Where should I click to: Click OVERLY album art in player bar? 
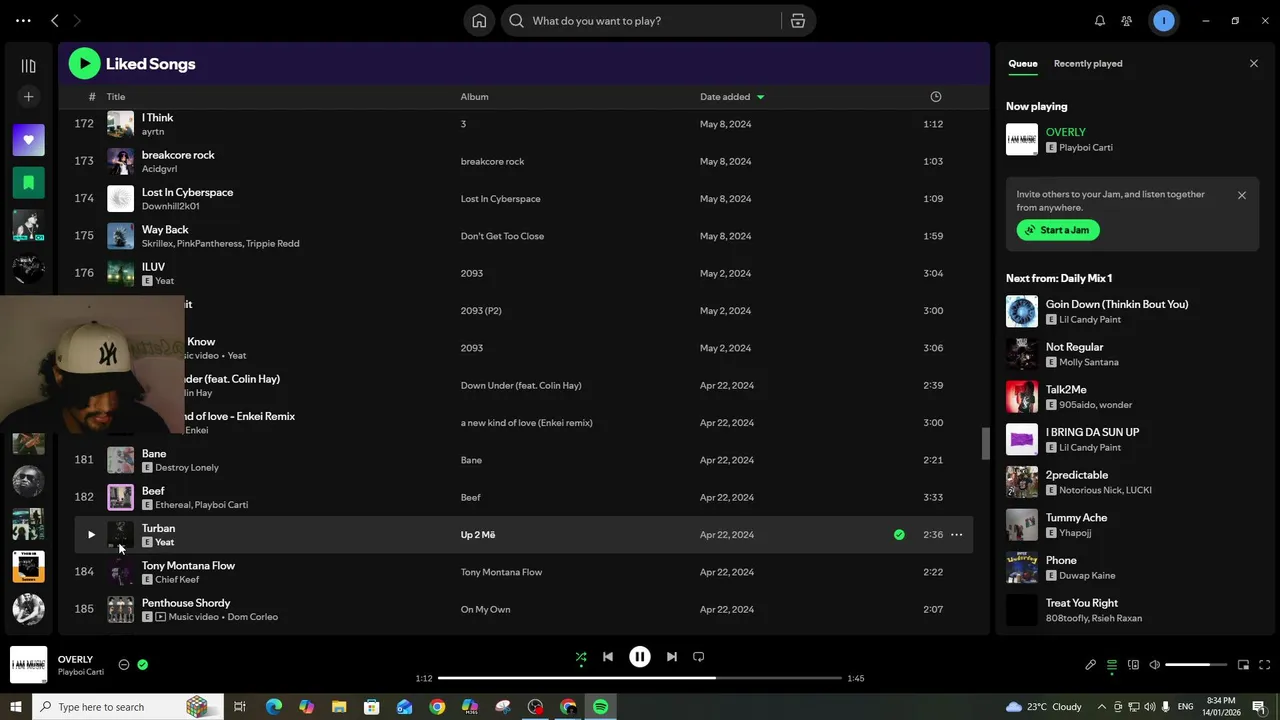(x=28, y=665)
